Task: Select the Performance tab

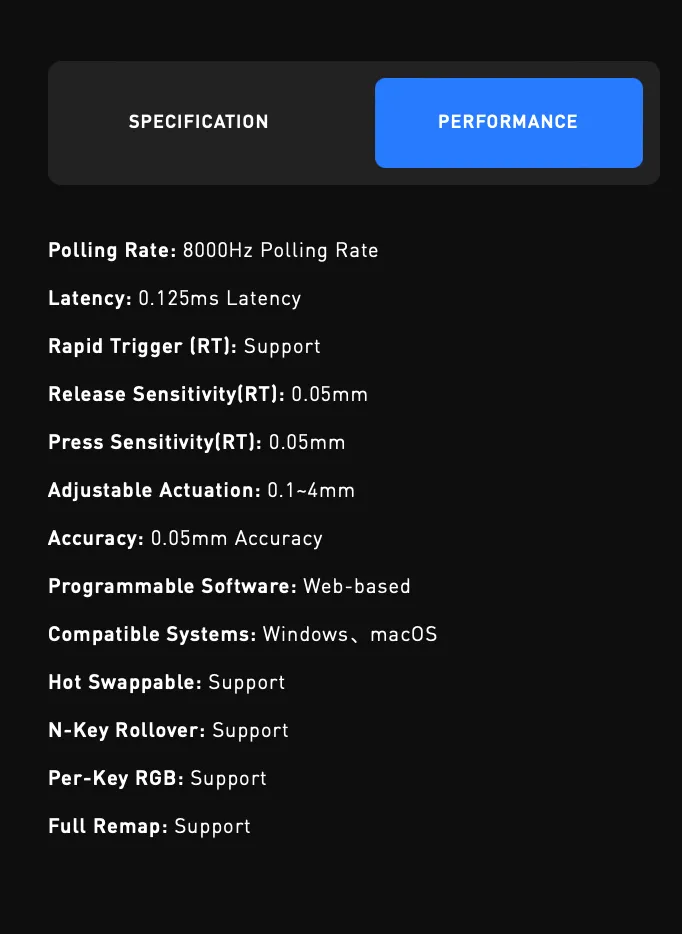Action: [x=508, y=122]
